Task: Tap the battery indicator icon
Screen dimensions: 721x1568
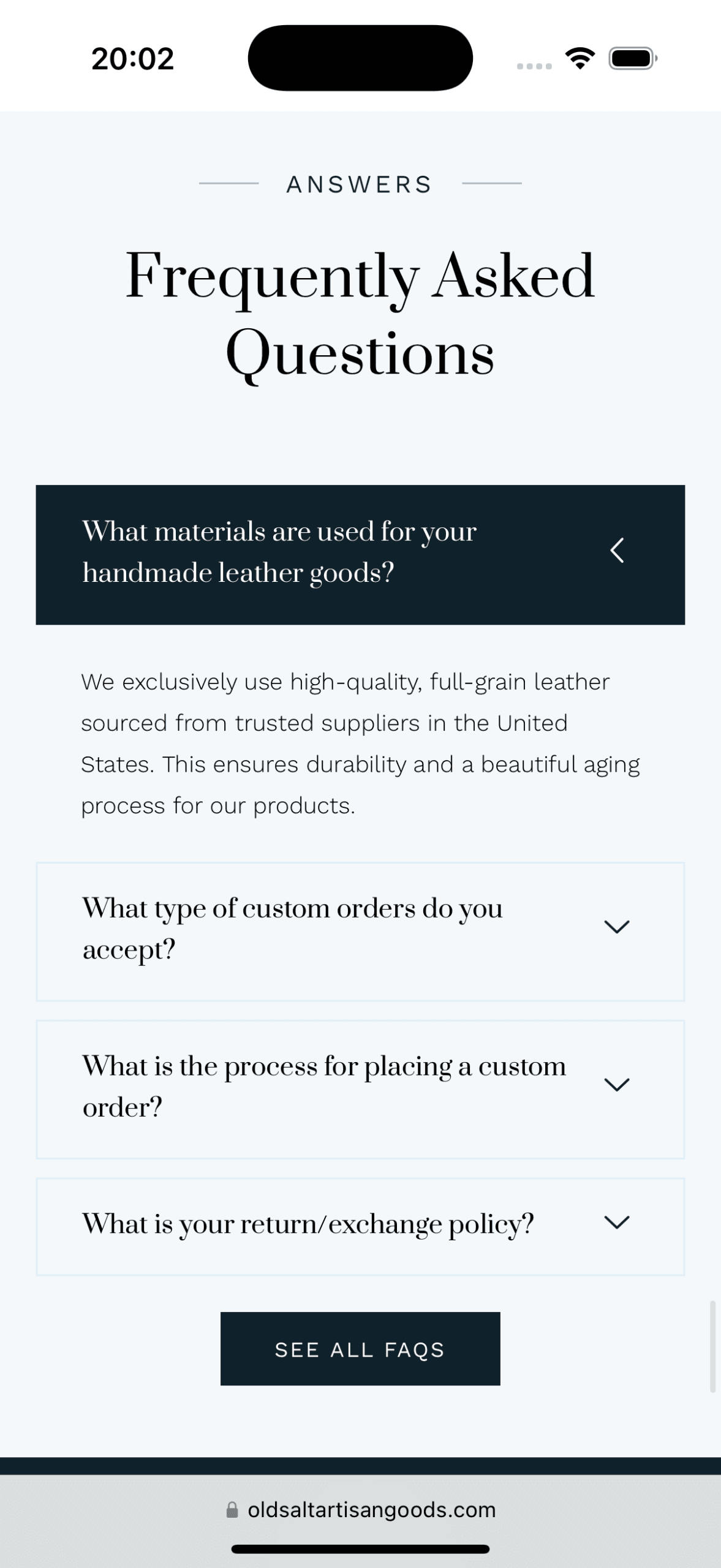Action: (x=632, y=58)
